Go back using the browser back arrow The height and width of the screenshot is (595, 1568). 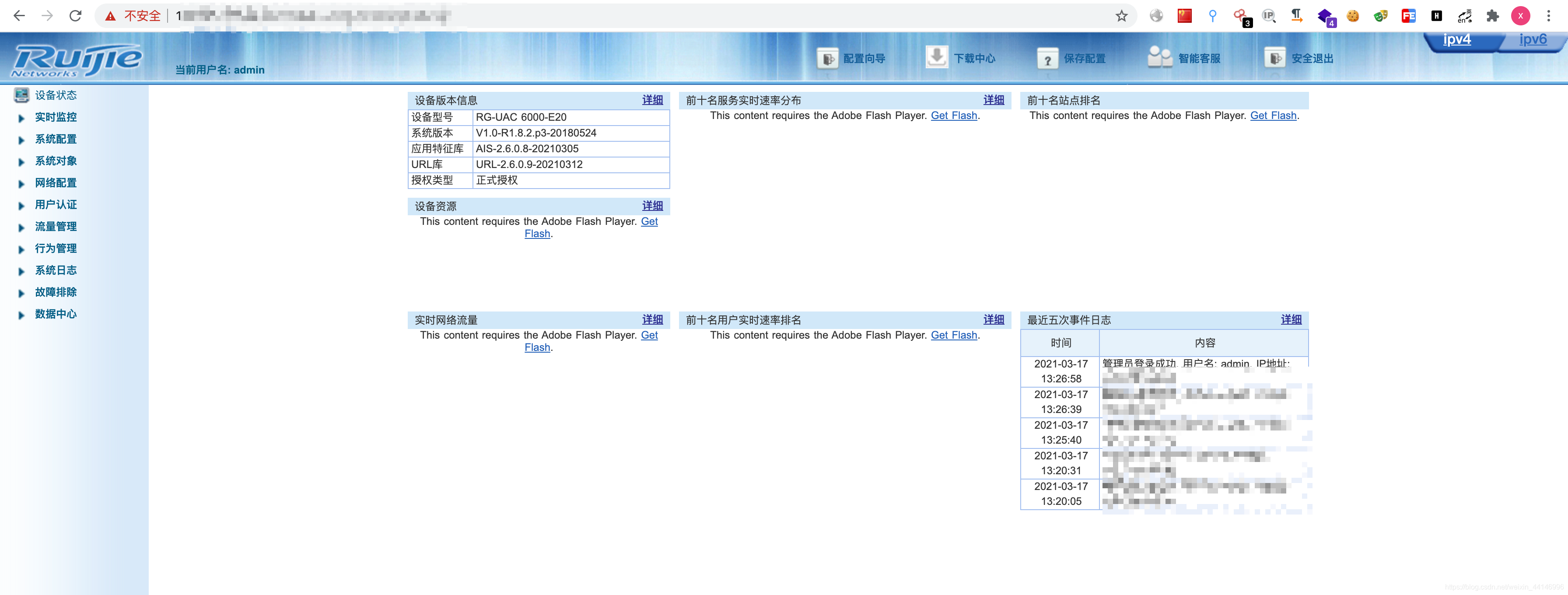20,16
